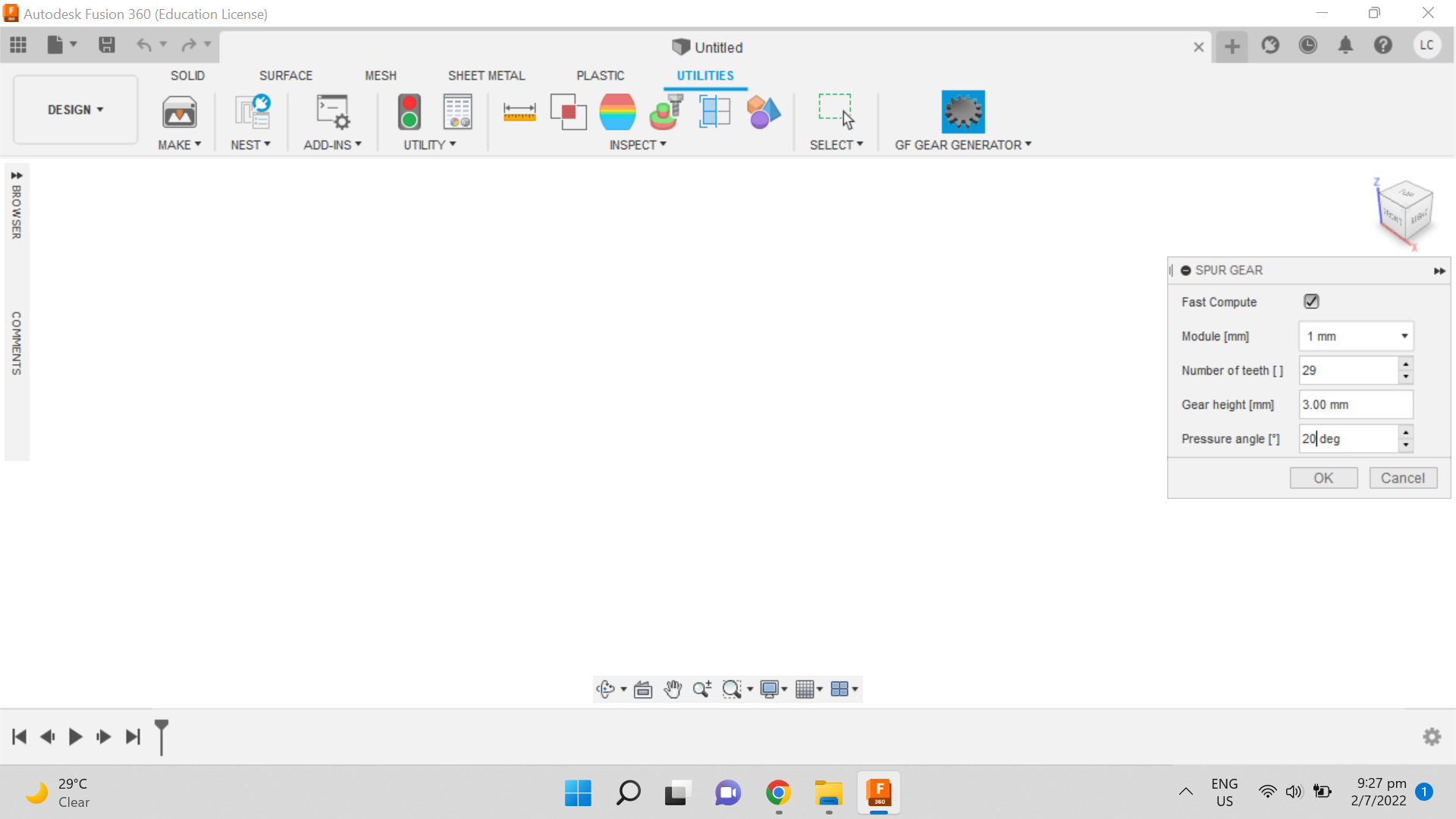Click the GF Gear Generator icon

[x=962, y=111]
